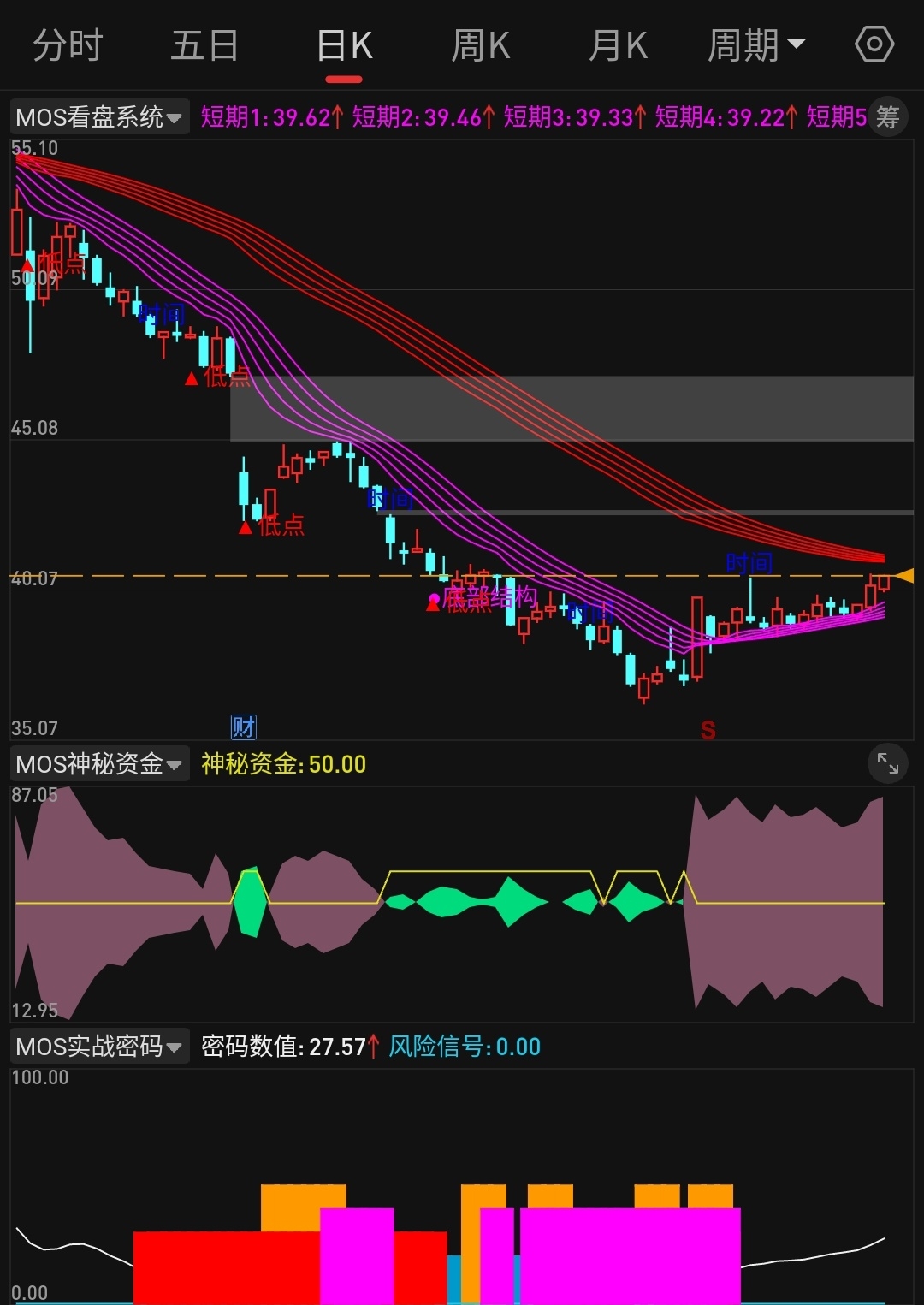Tap the 神秘资金:50.00 value
Screen dimensions: 924x1305
(283, 764)
